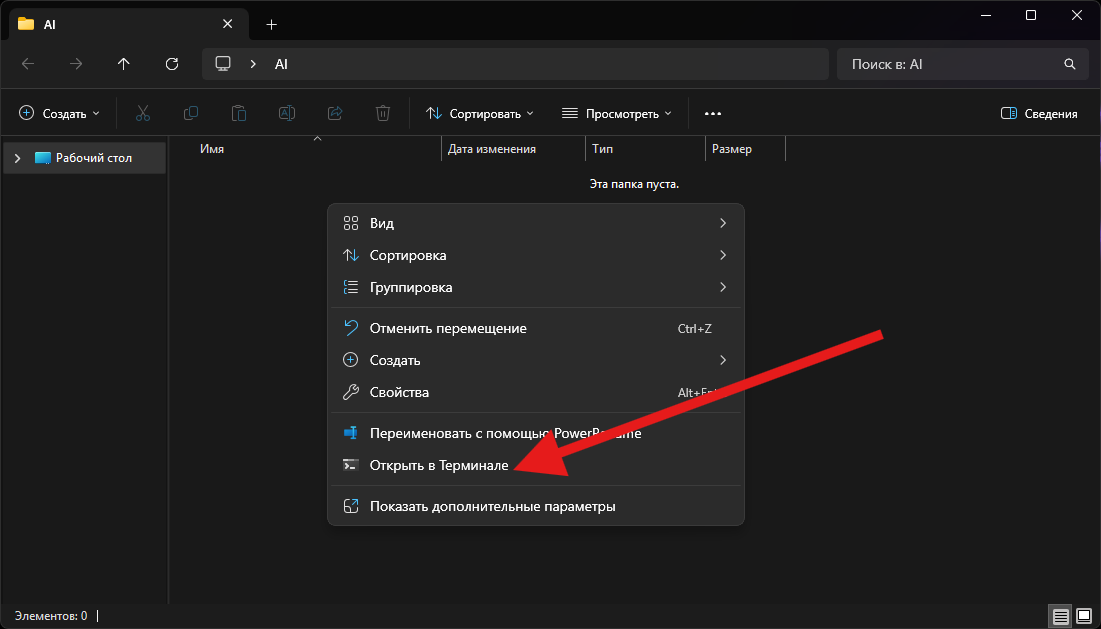Open Создать submenu in context menu
The width and height of the screenshot is (1101, 629).
(536, 360)
